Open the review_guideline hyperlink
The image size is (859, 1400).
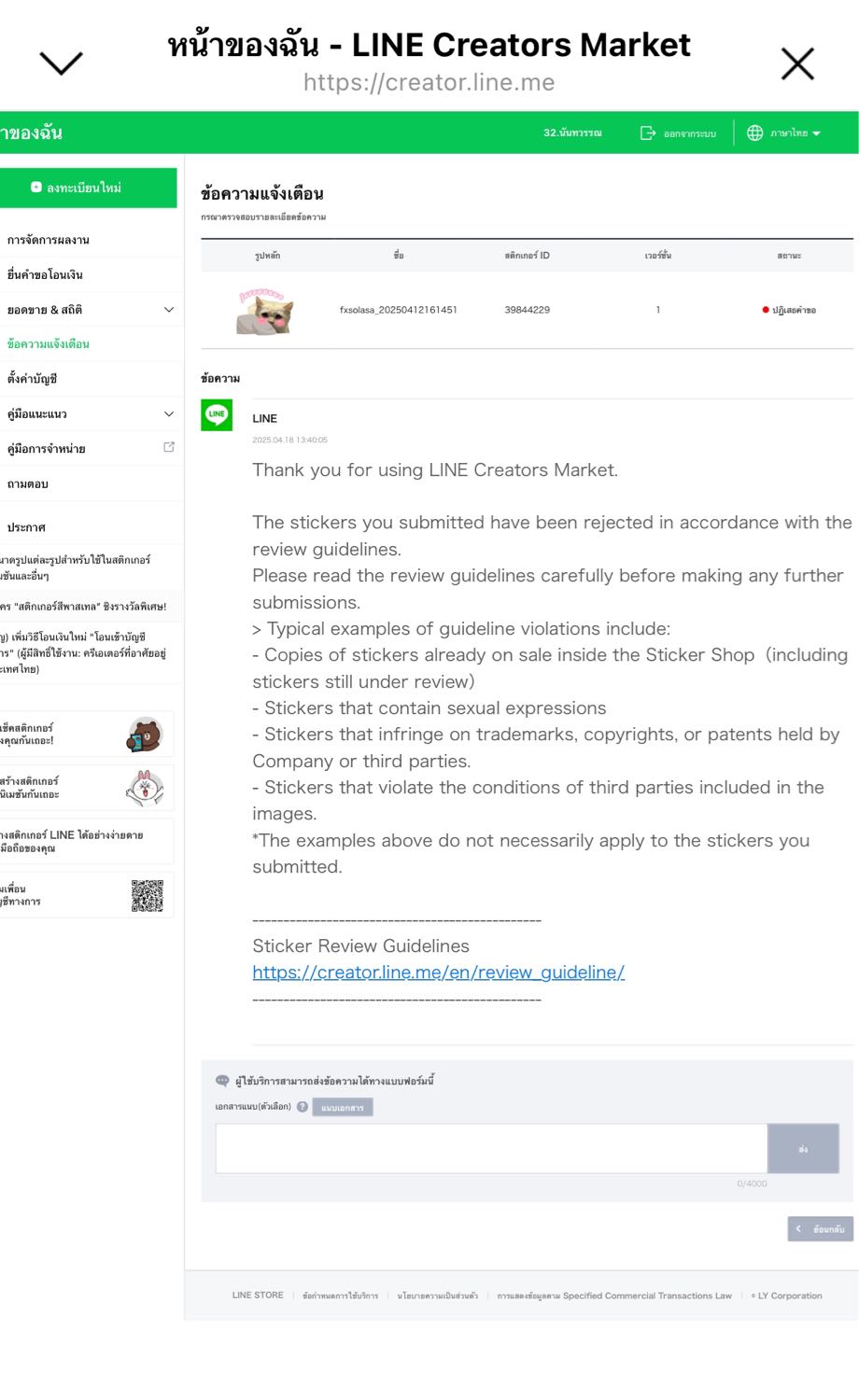coord(439,973)
